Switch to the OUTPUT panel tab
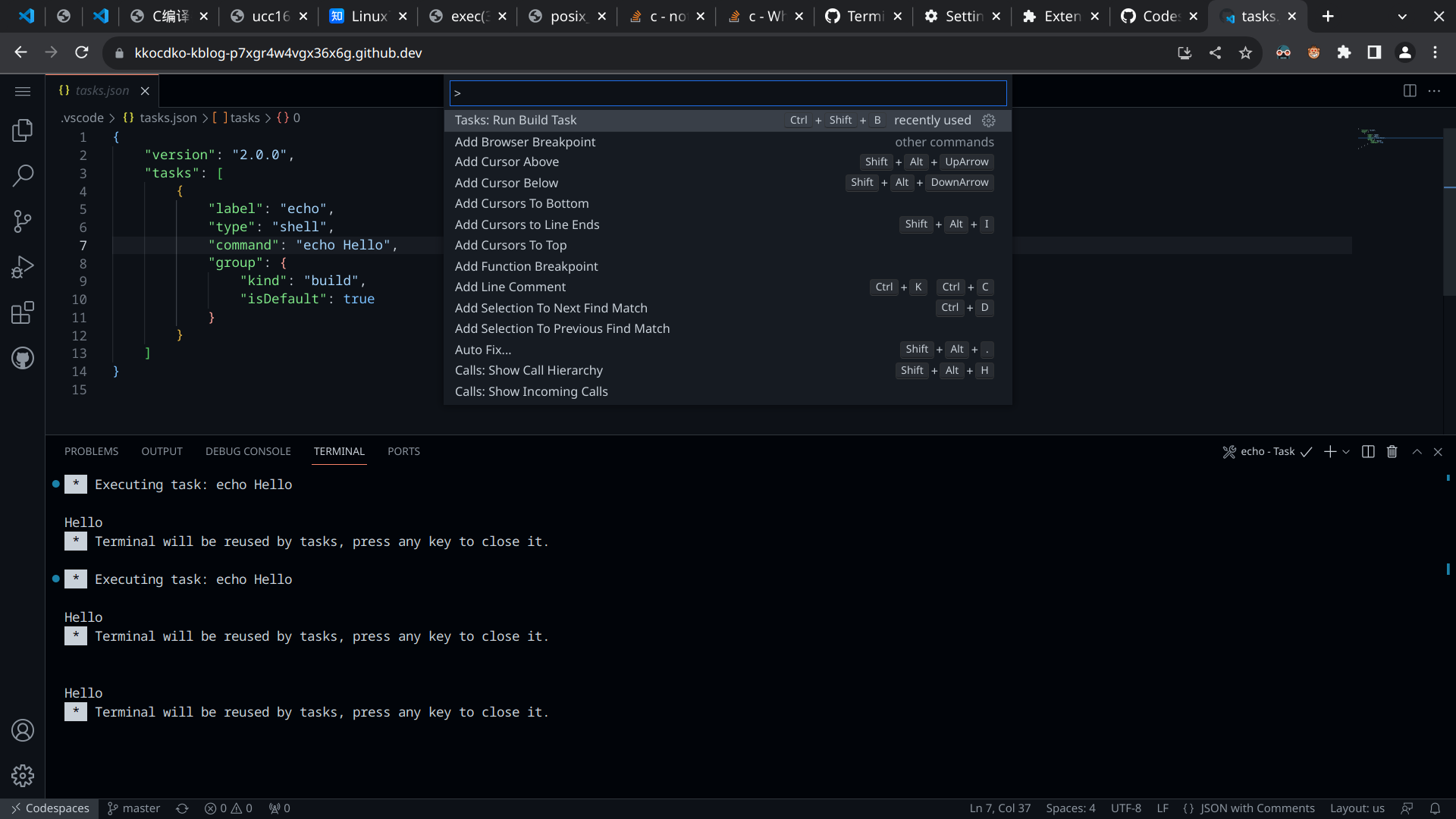The height and width of the screenshot is (819, 1456). point(162,451)
